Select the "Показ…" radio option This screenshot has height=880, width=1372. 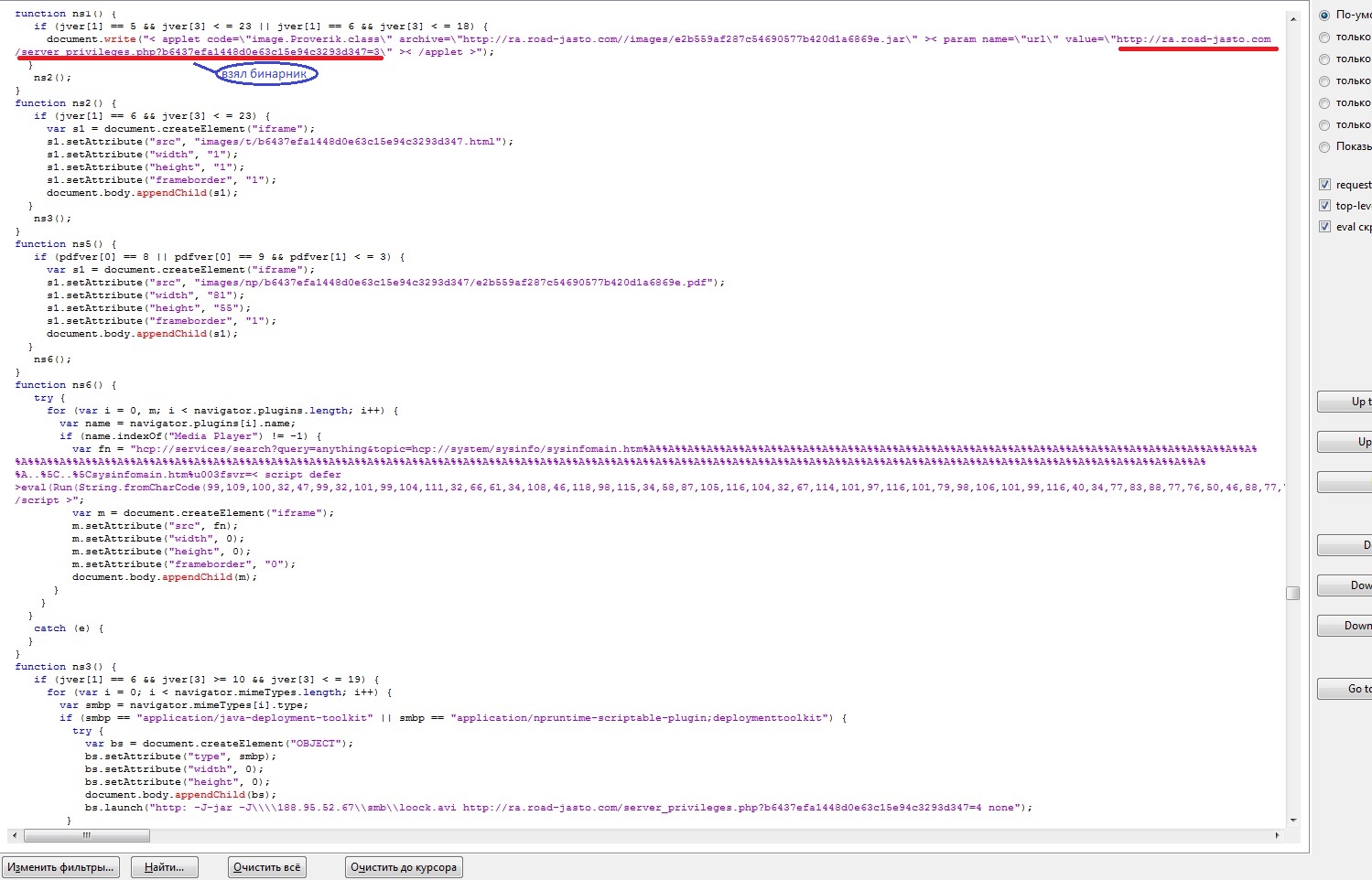1323,146
